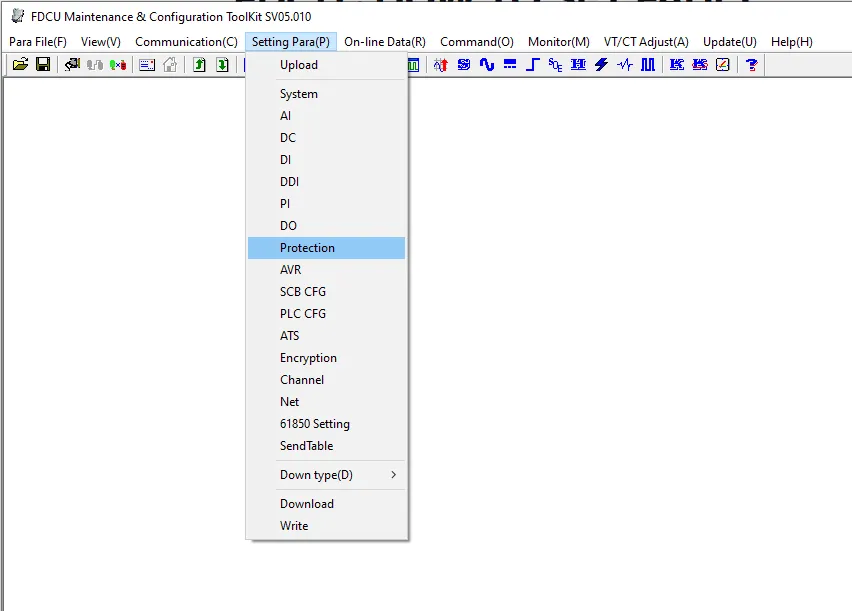Viewport: 852px width, 611px height.
Task: Click the blue 'KK' toolbar icon
Action: click(676, 65)
